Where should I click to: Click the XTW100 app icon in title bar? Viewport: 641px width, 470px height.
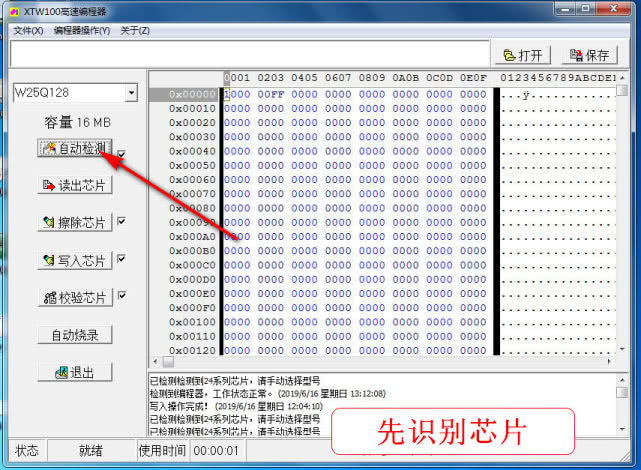[14, 11]
